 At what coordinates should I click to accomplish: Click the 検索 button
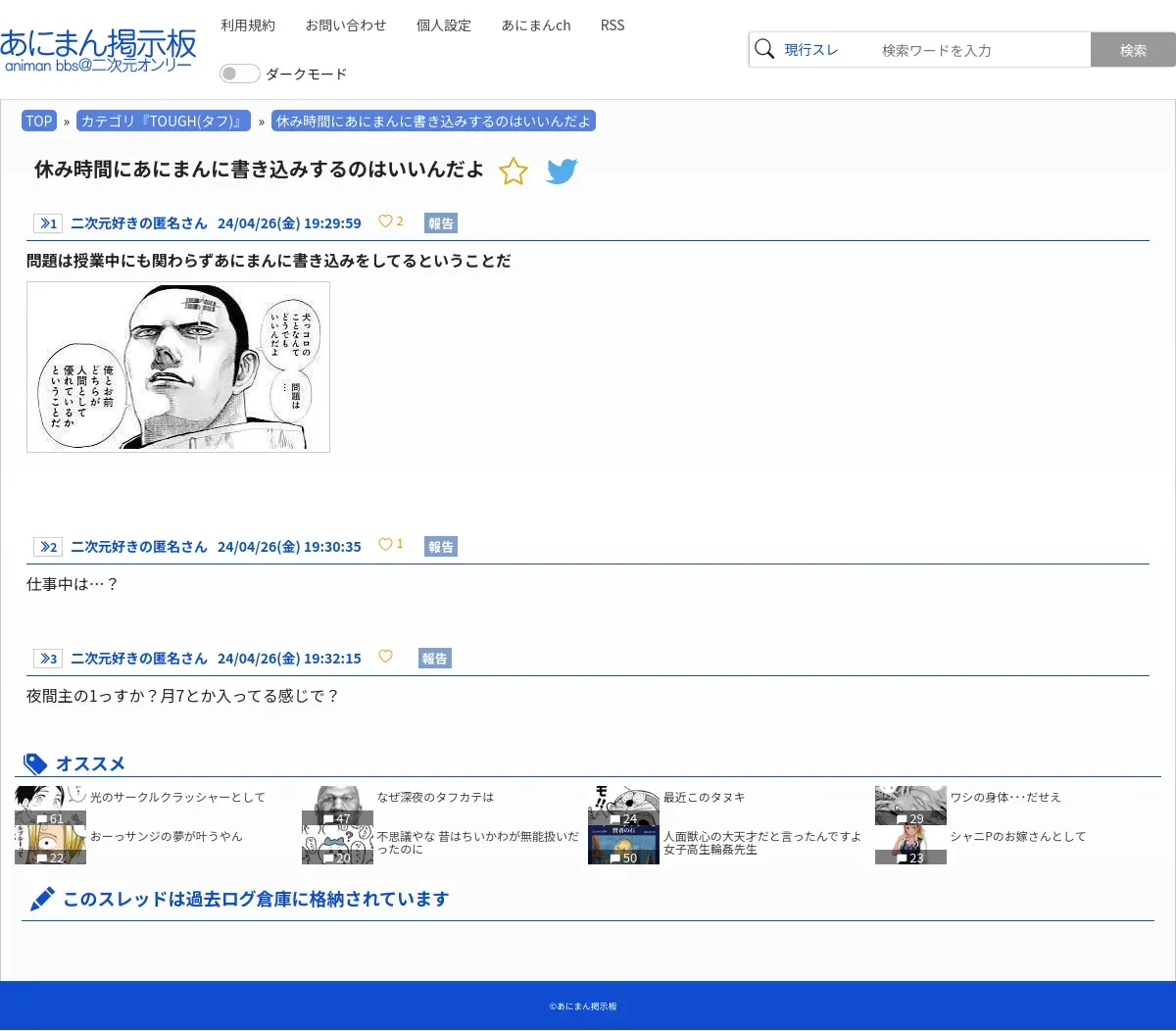click(x=1133, y=50)
